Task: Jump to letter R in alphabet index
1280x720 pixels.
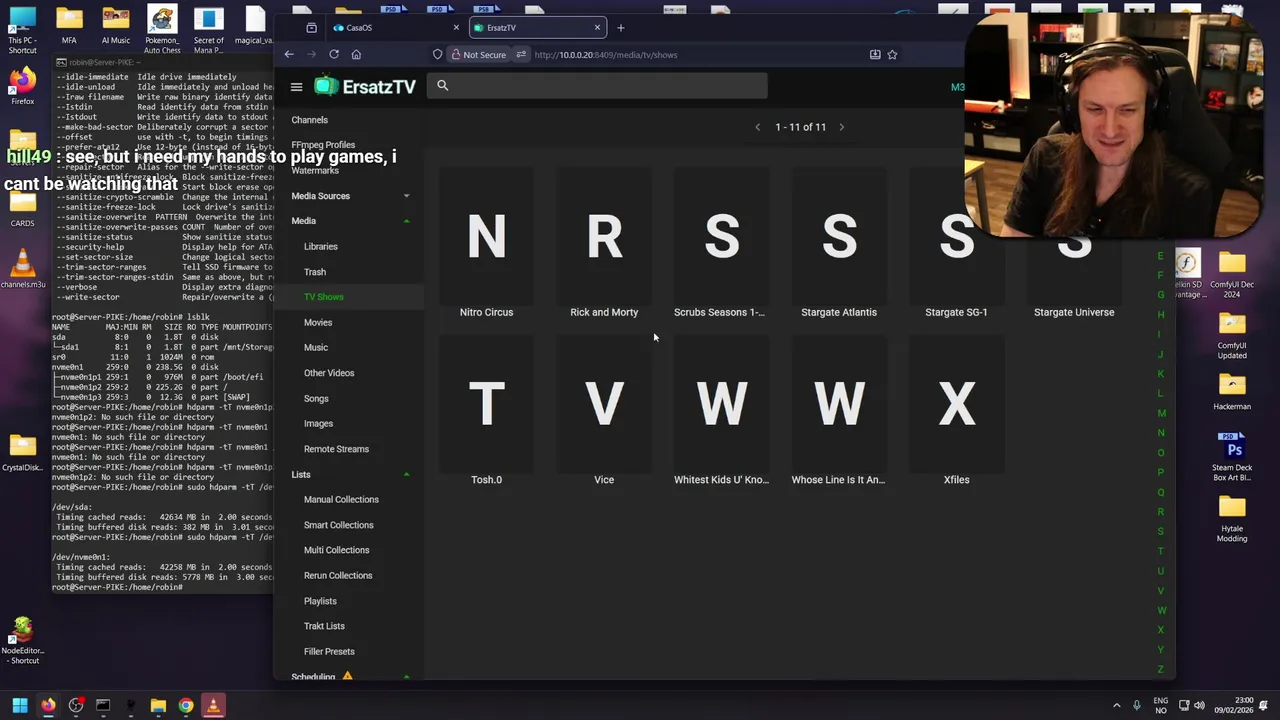Action: [x=1161, y=512]
